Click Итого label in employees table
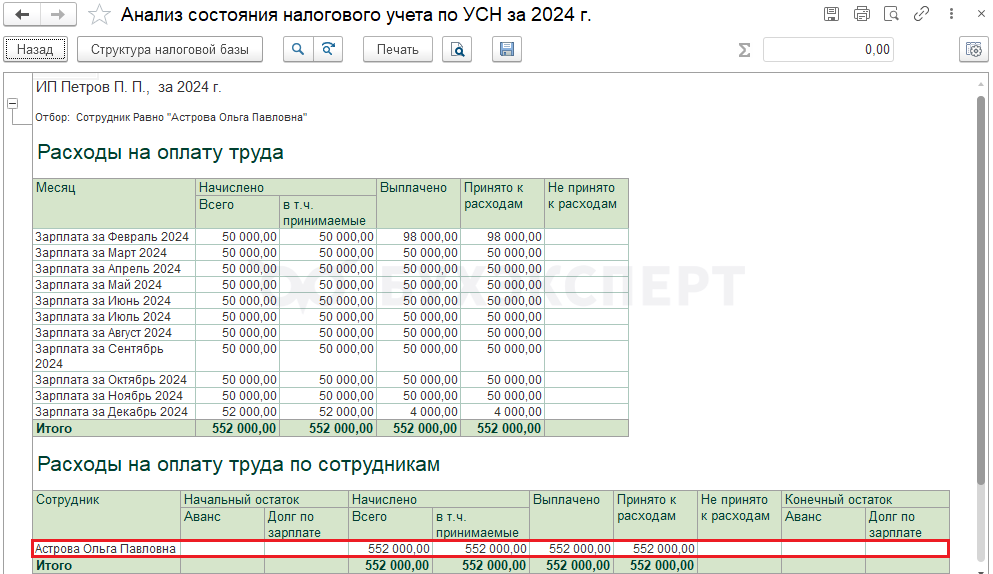 54,565
